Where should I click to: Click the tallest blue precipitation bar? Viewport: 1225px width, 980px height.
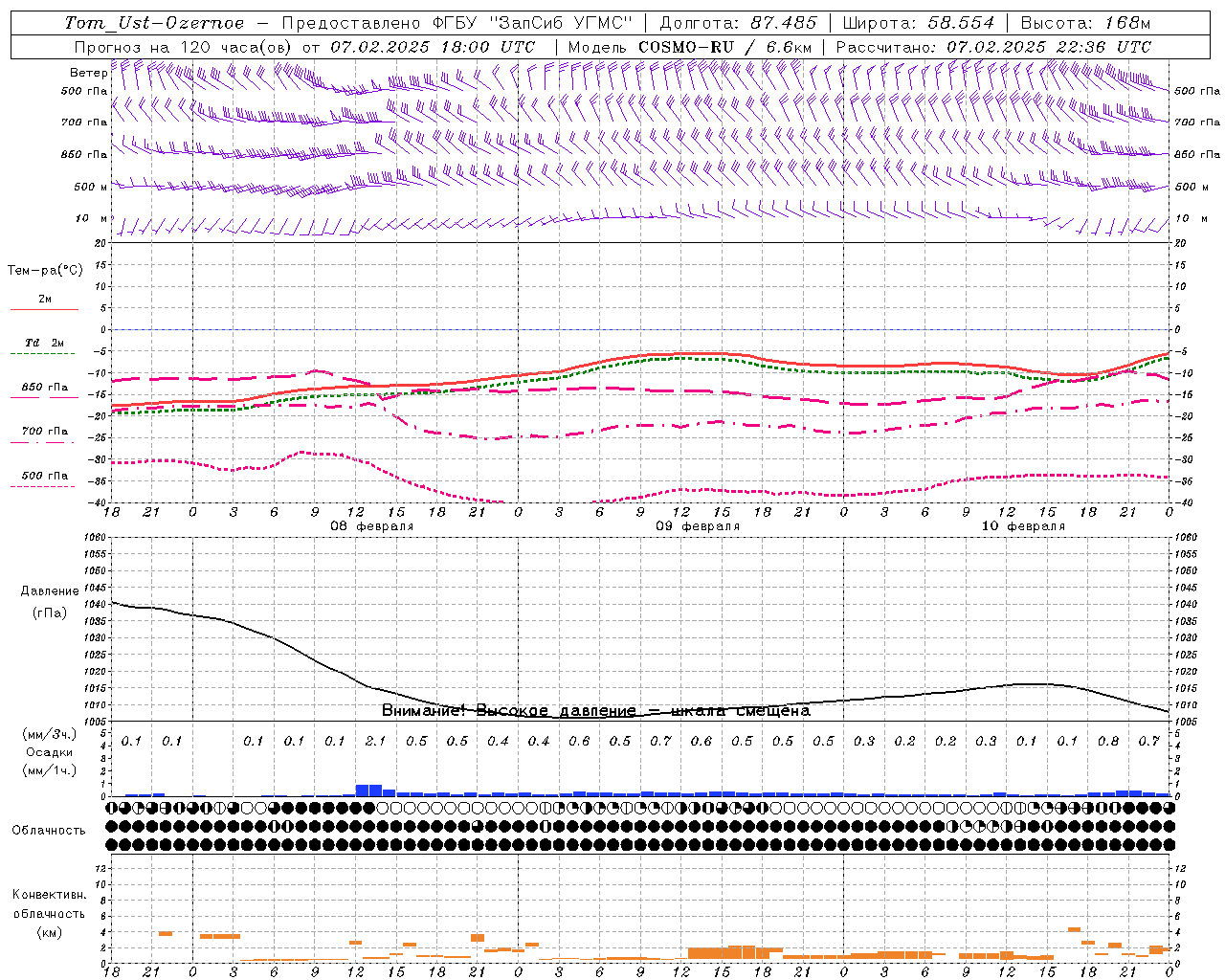pos(369,791)
